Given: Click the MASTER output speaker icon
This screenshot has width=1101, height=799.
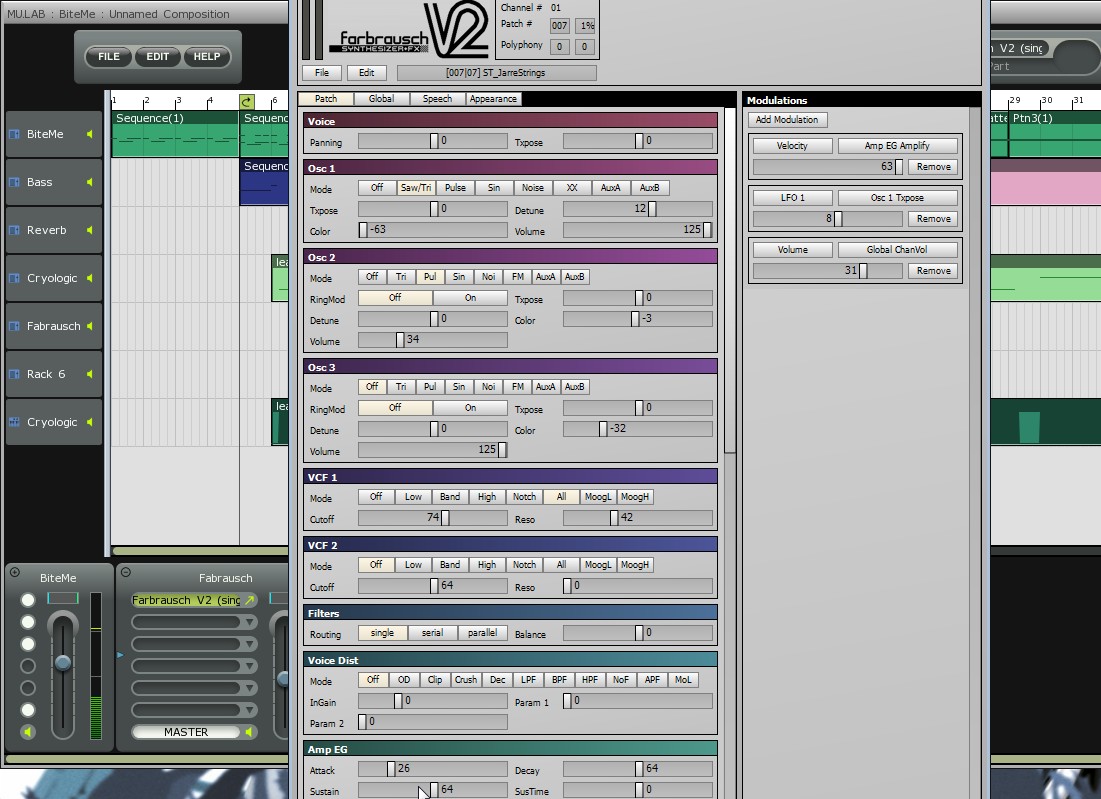Looking at the screenshot, I should (x=249, y=732).
